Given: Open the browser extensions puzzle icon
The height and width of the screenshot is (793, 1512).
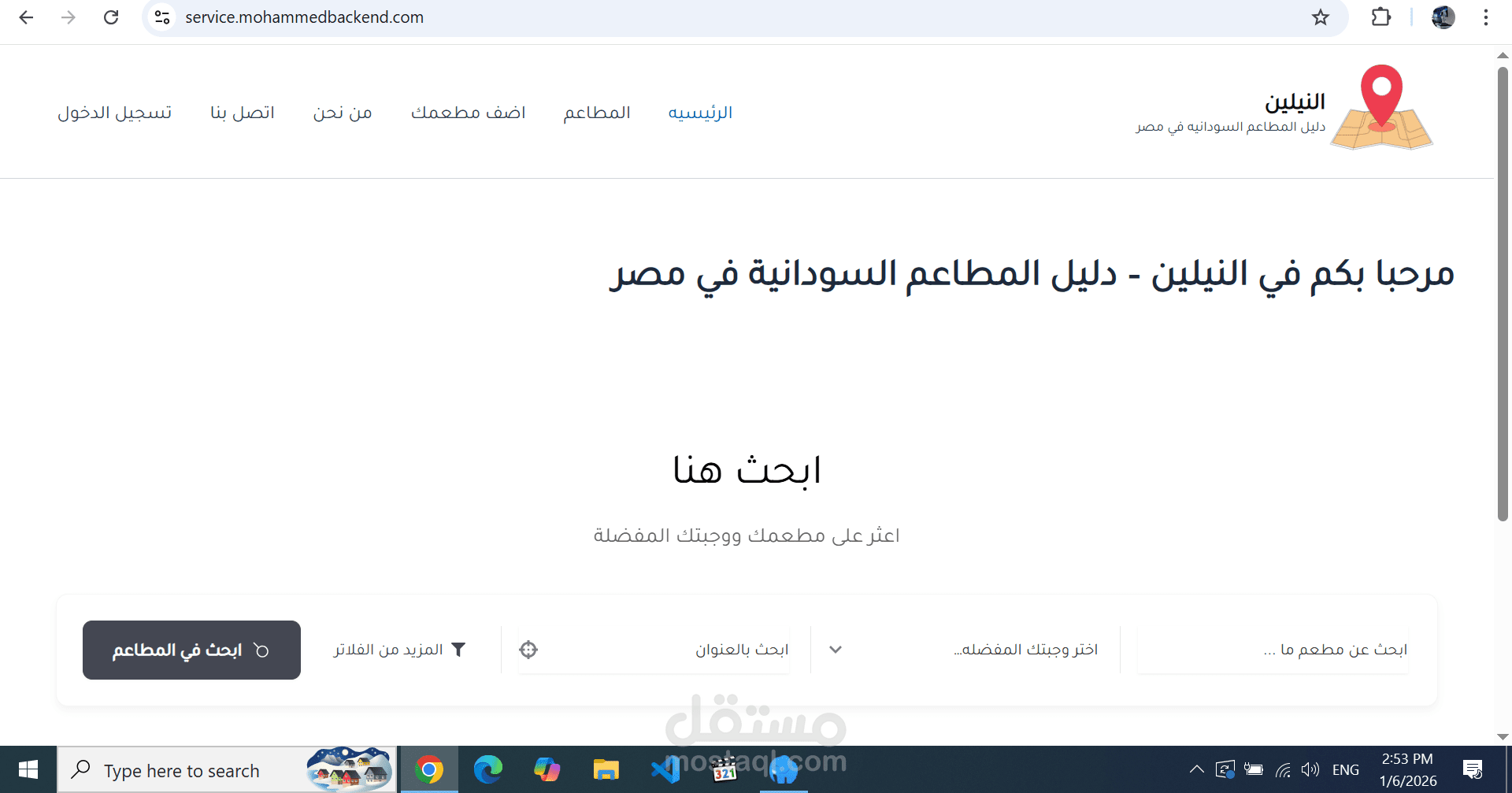Looking at the screenshot, I should tap(1381, 17).
